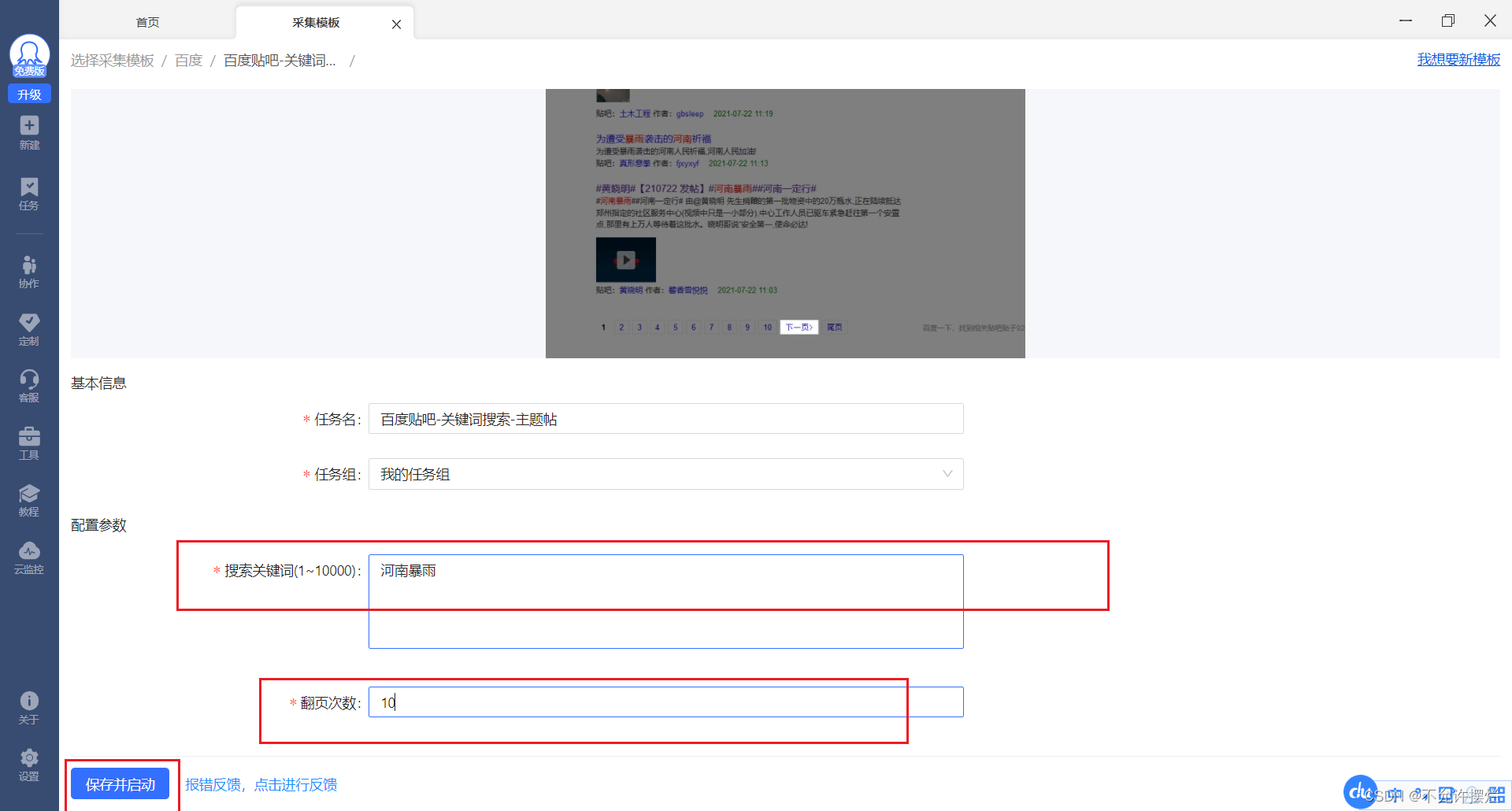1512x811 pixels.
Task: Go to 选择采集模板 breadcrumb
Action: 113,61
